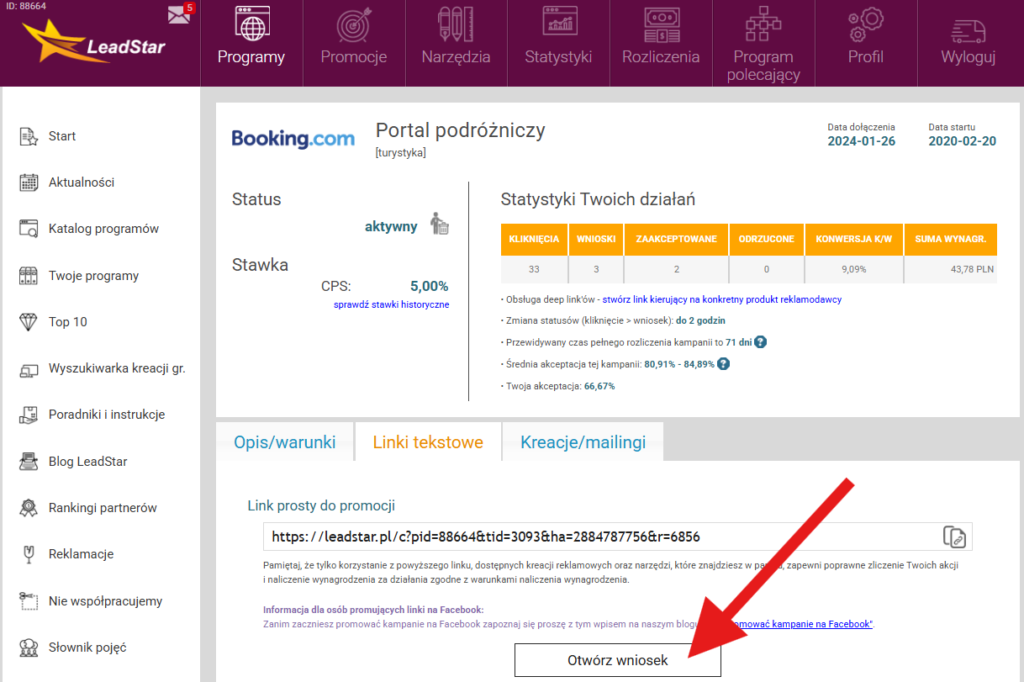Click the Katalog programów icon
The image size is (1024, 682).
[x=28, y=229]
